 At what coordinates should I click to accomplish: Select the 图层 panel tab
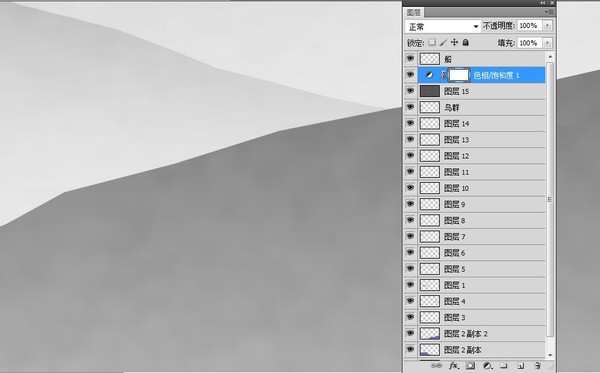point(414,13)
